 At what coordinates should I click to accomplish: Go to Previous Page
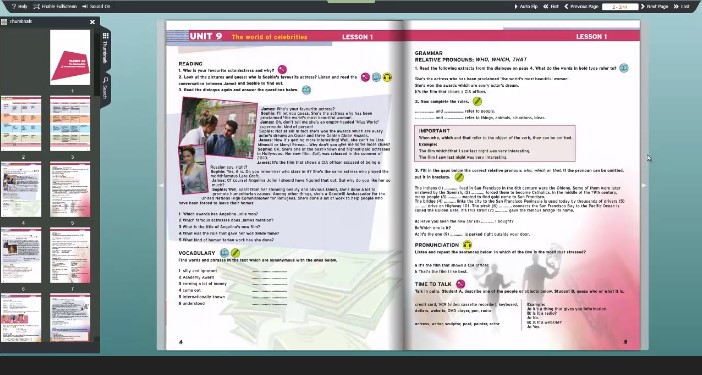[581, 6]
